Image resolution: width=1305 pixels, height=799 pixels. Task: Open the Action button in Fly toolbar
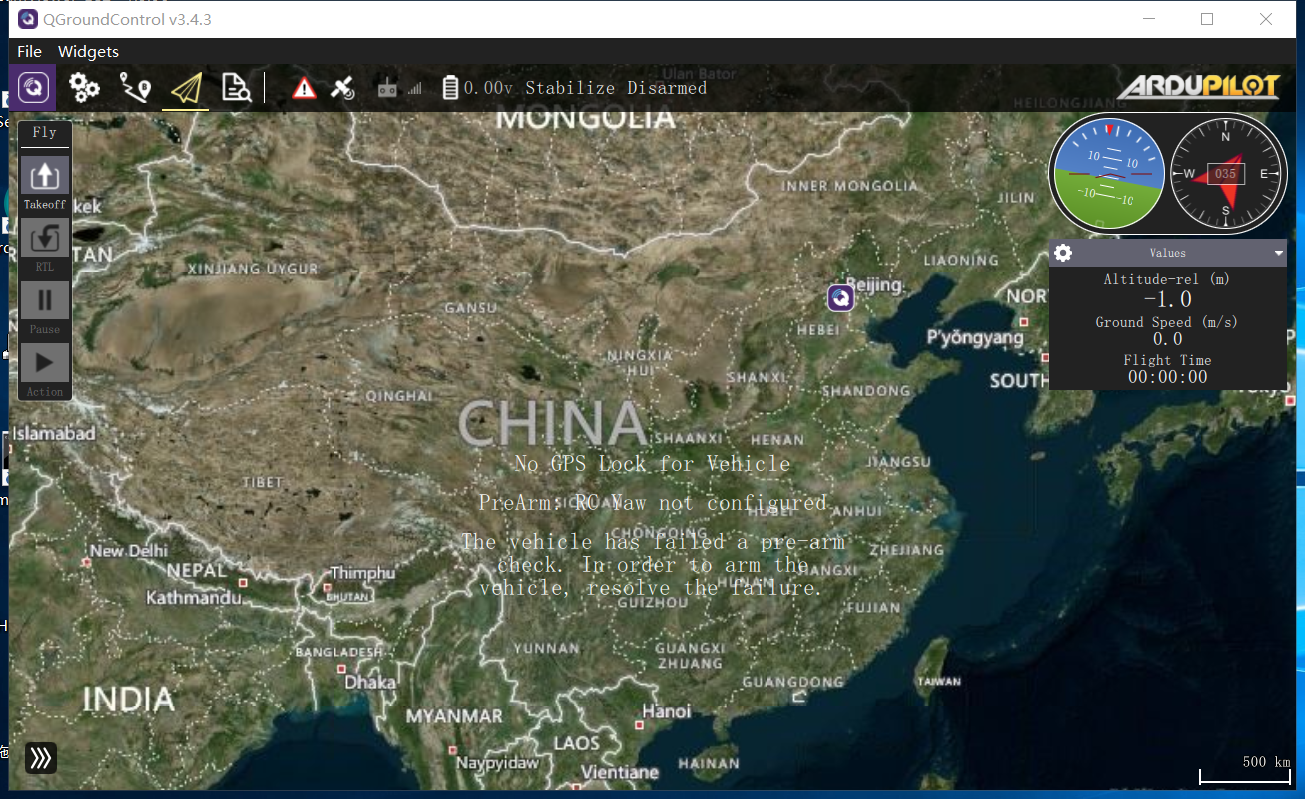pos(45,370)
